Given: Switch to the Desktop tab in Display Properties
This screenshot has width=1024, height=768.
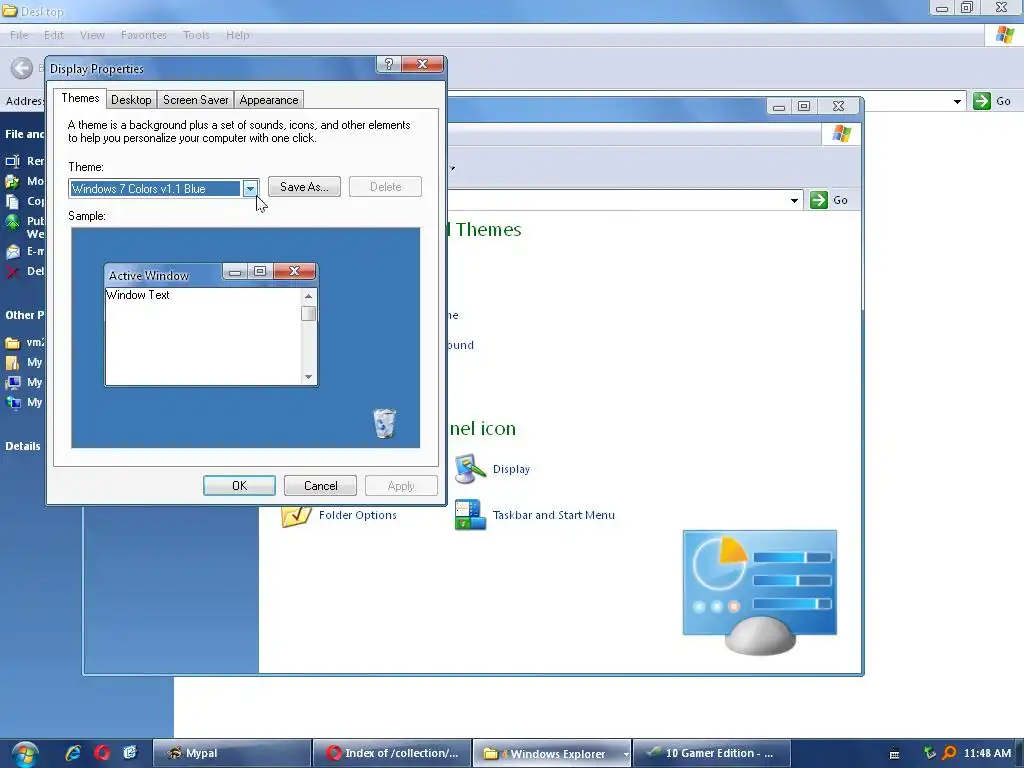Looking at the screenshot, I should [x=131, y=100].
